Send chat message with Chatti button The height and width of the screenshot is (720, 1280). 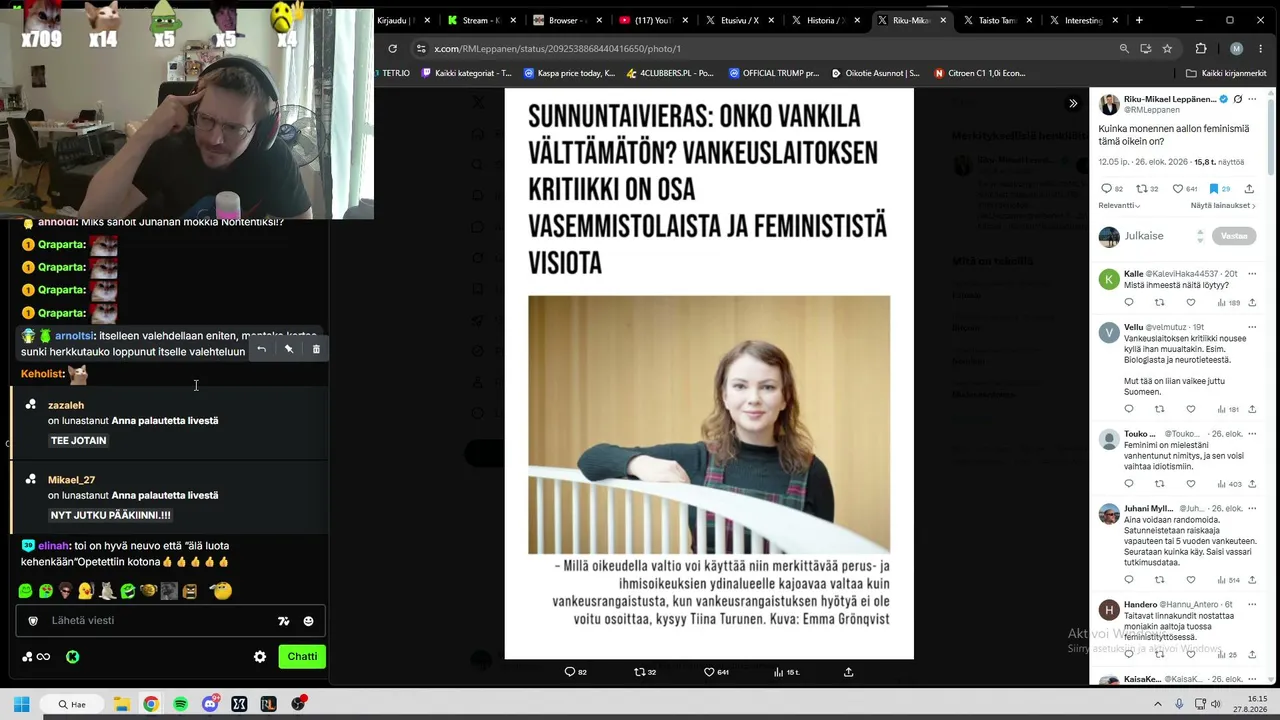[302, 657]
